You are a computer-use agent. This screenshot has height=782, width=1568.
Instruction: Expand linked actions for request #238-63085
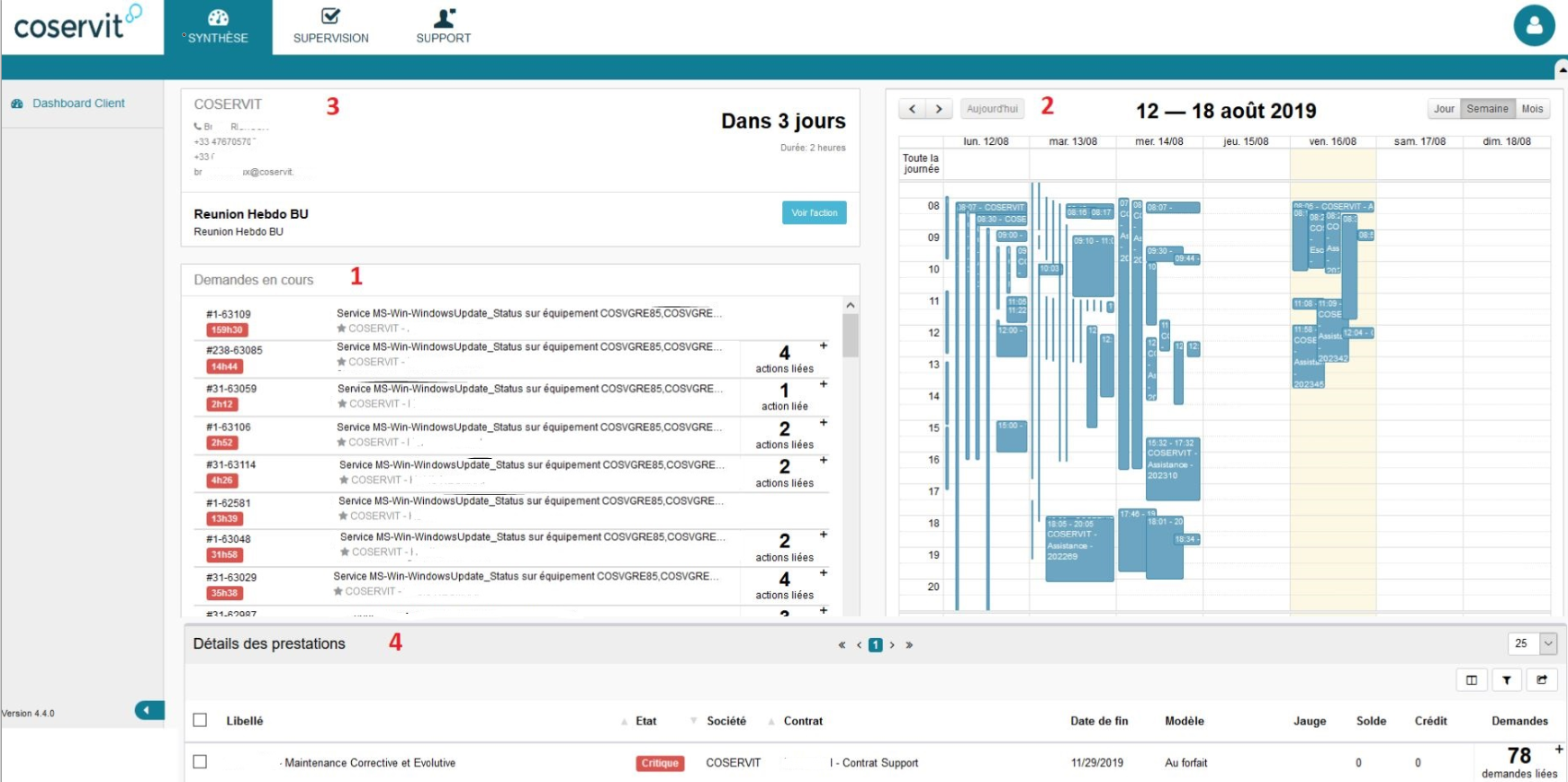click(x=823, y=346)
